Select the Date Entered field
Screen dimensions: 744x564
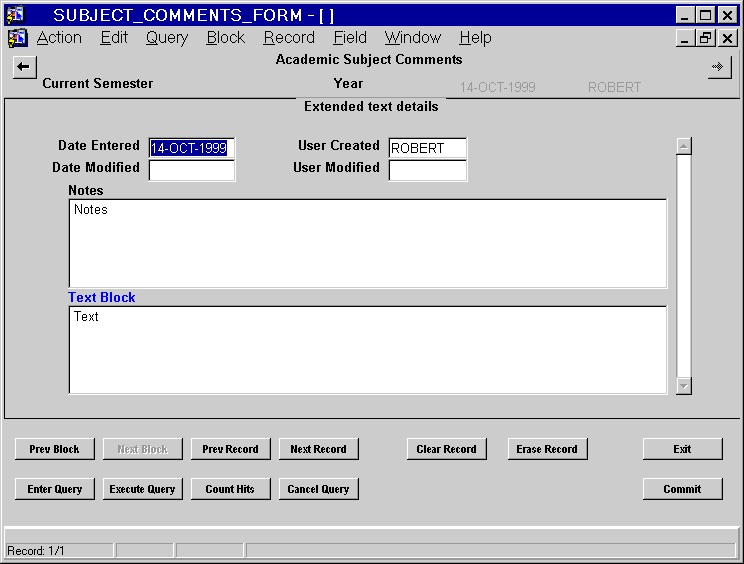[x=192, y=148]
